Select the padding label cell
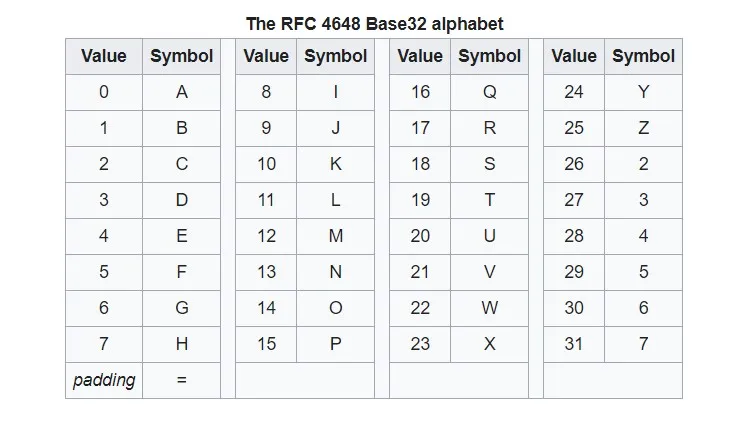743x421 pixels. click(104, 380)
